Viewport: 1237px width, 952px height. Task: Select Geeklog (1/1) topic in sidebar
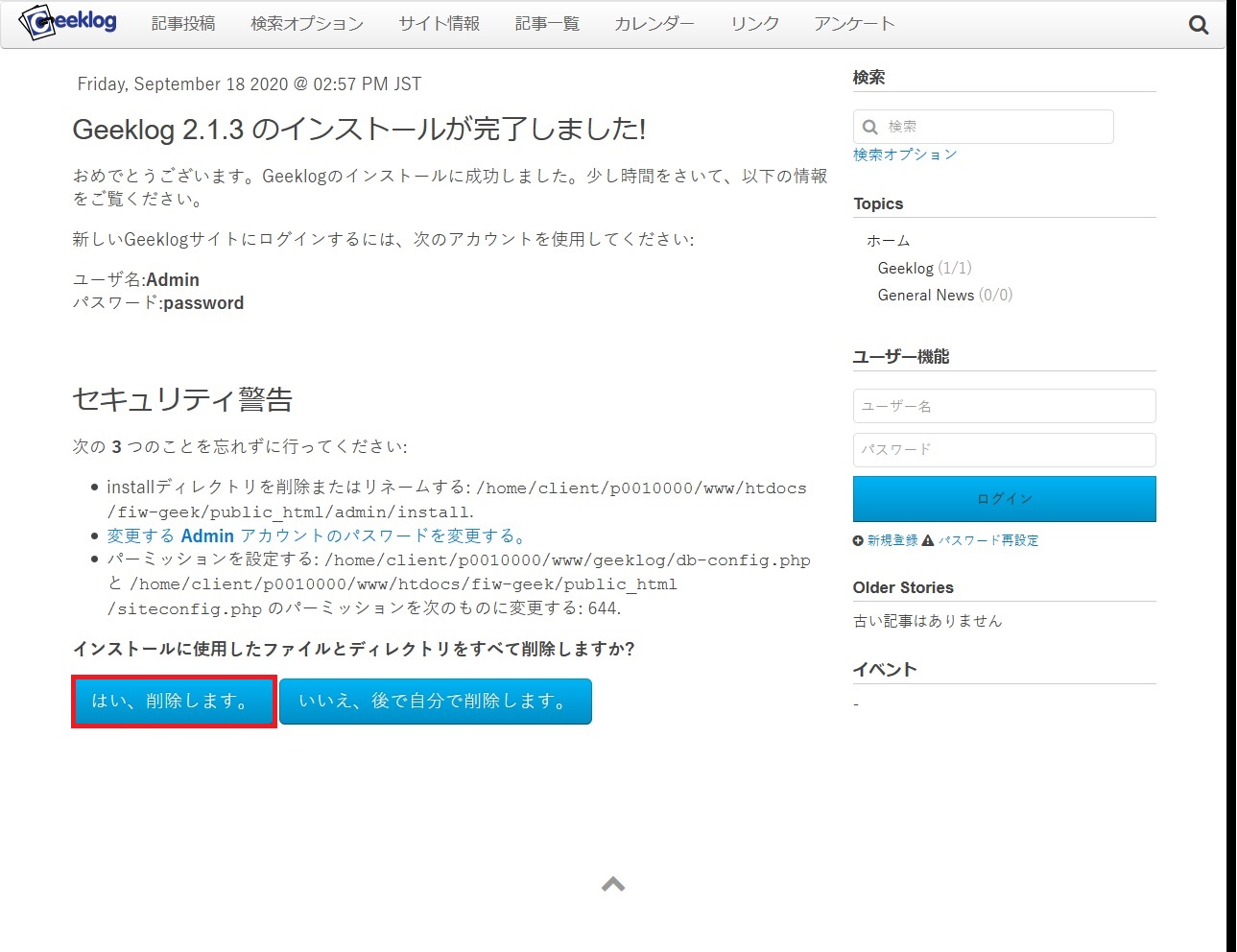point(924,268)
